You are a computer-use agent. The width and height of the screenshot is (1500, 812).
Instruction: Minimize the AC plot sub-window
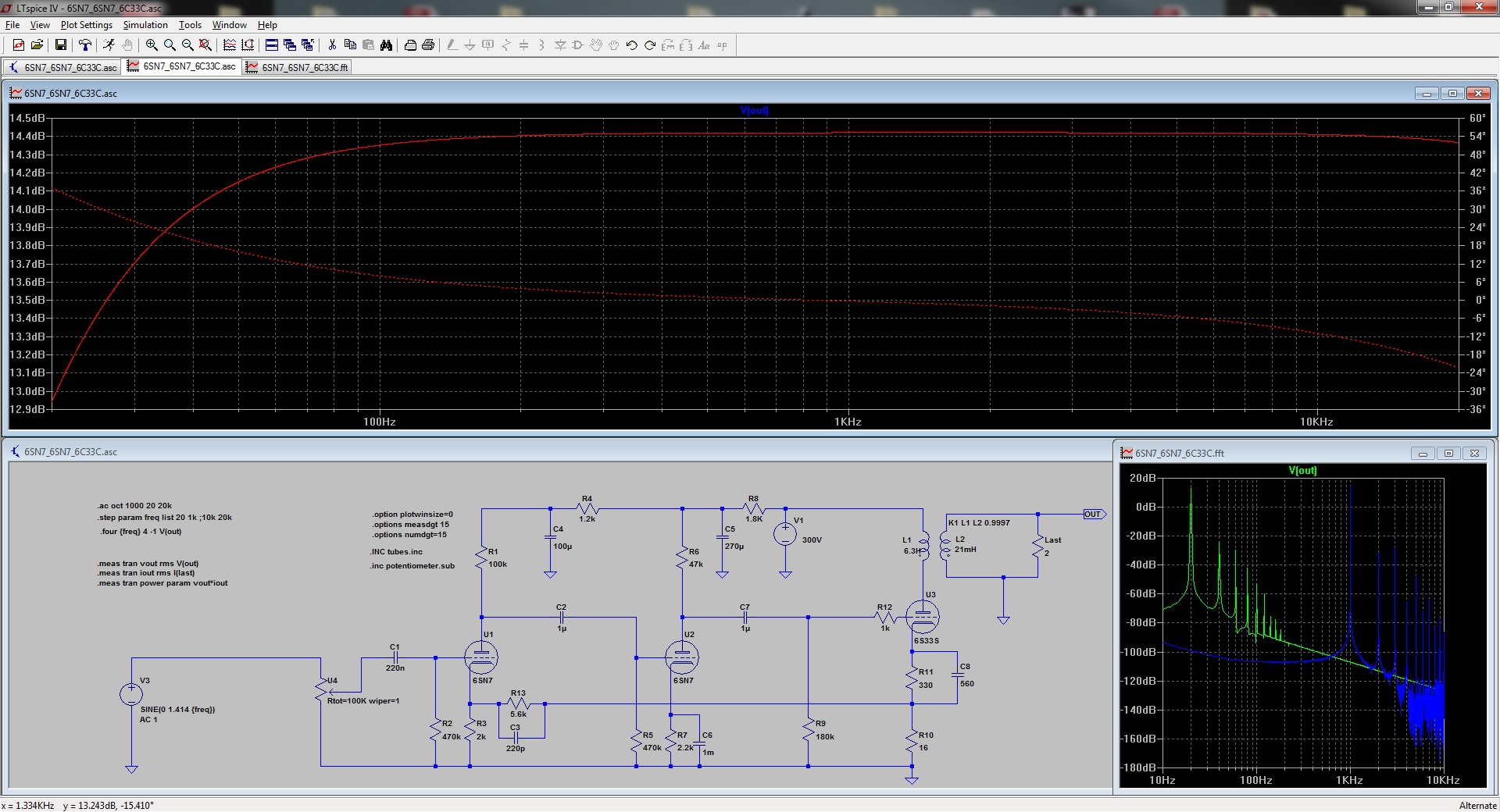click(x=1427, y=93)
